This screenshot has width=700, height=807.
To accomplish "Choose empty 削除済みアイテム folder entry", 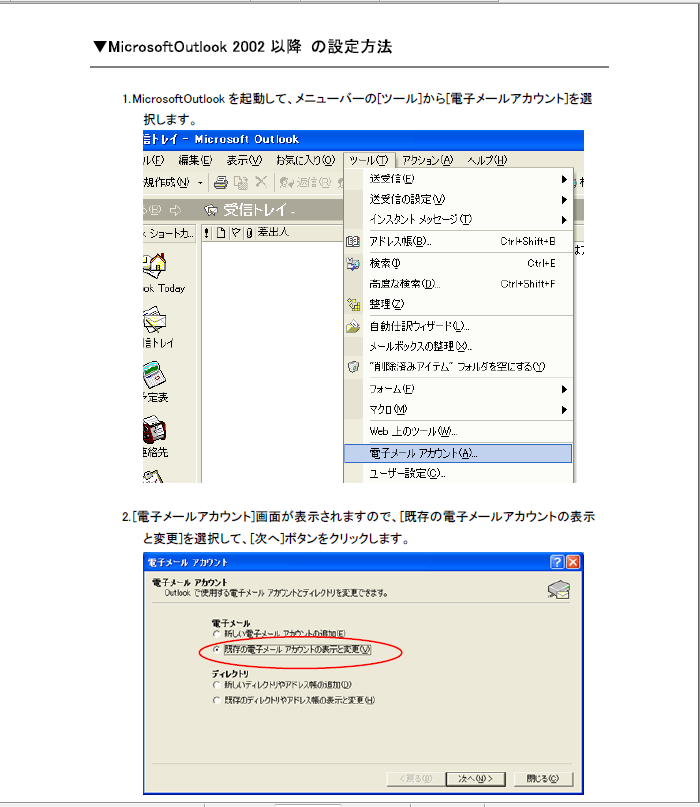I will 458,366.
